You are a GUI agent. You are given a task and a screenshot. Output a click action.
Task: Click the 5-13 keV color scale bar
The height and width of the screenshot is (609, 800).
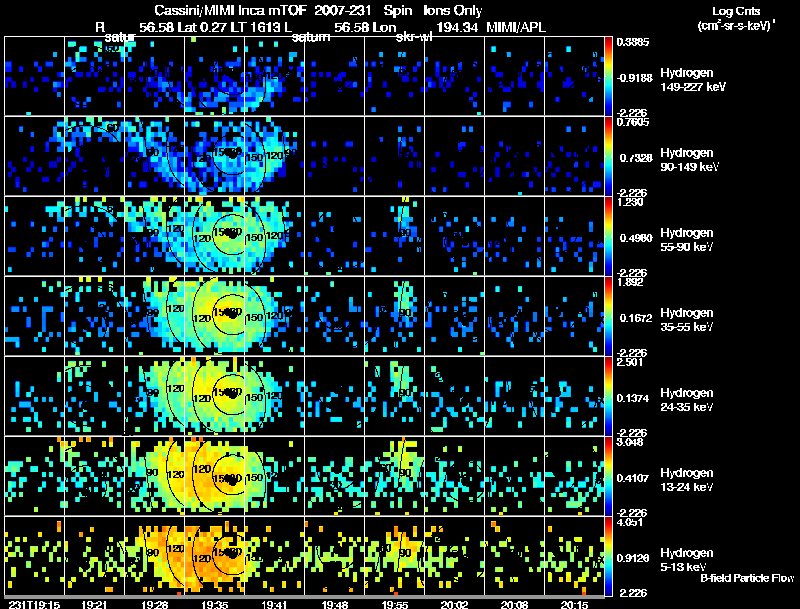[608, 556]
